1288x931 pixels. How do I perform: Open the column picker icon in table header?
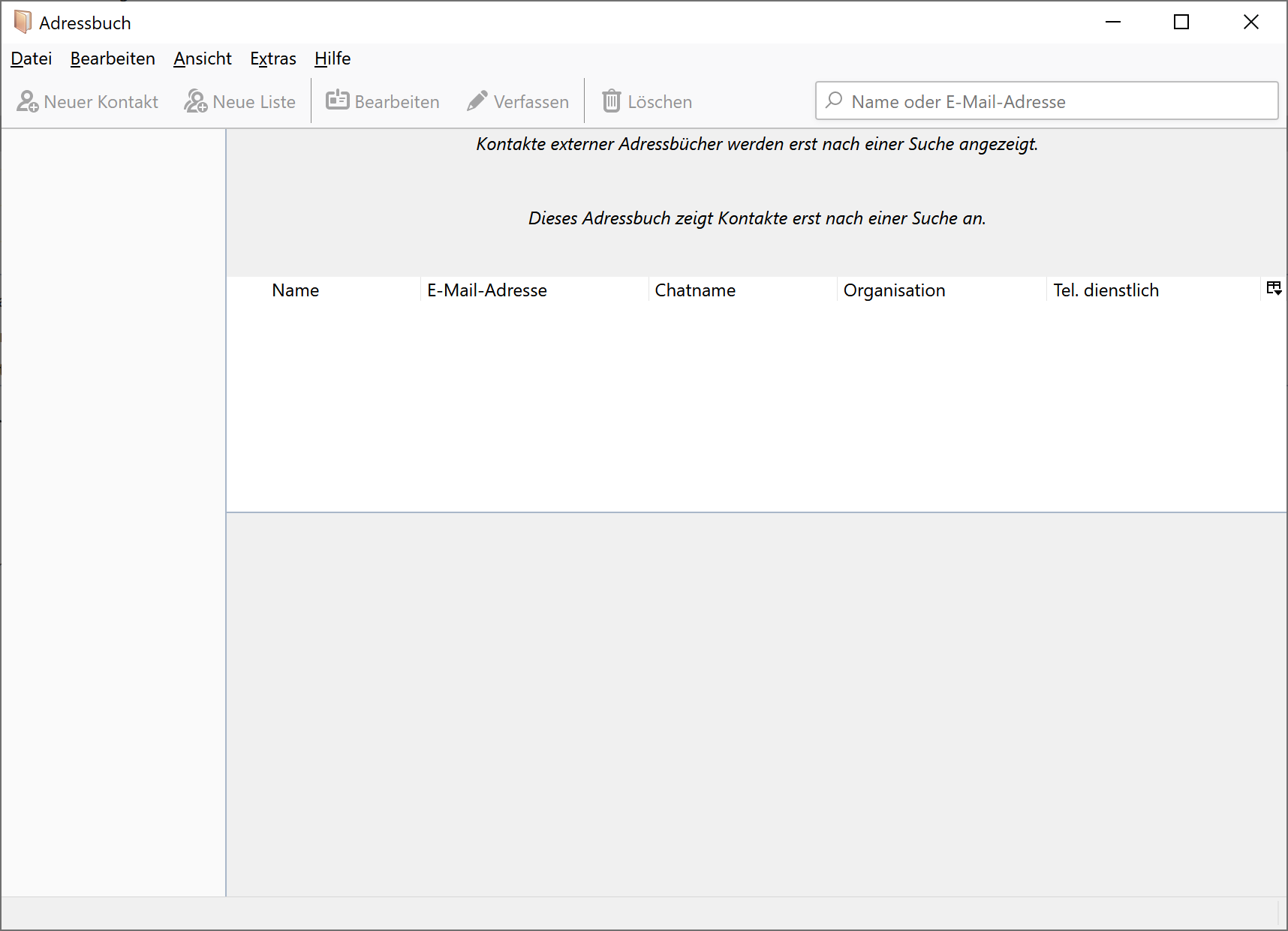pyautogui.click(x=1274, y=289)
